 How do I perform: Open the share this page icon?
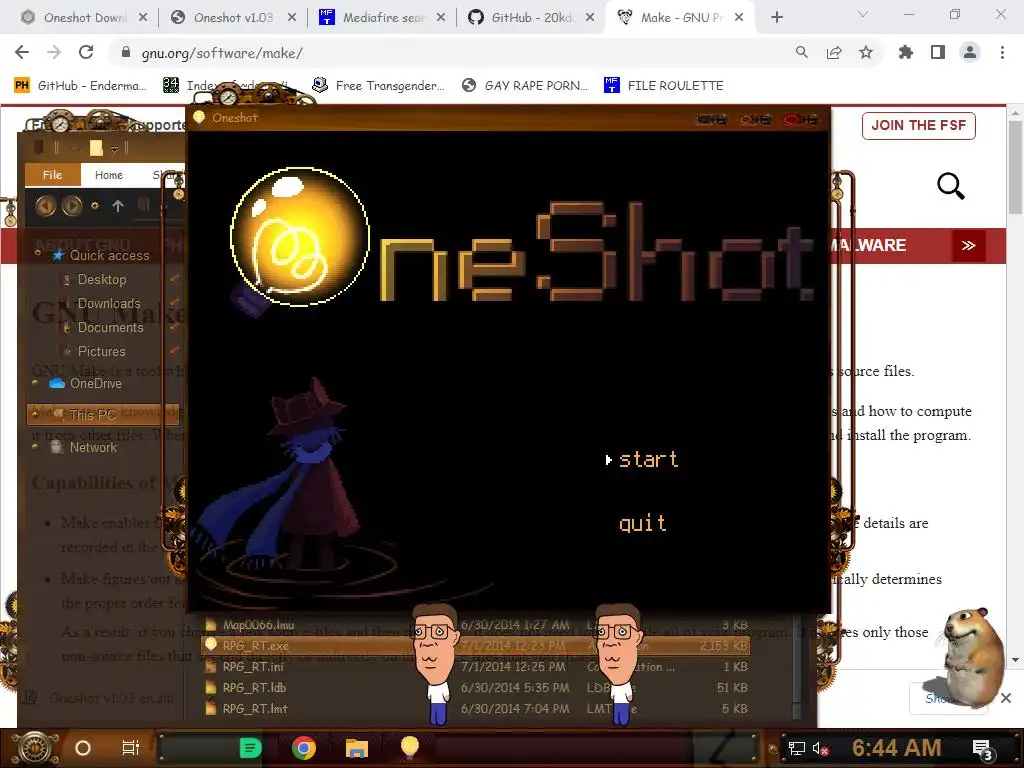pos(834,52)
